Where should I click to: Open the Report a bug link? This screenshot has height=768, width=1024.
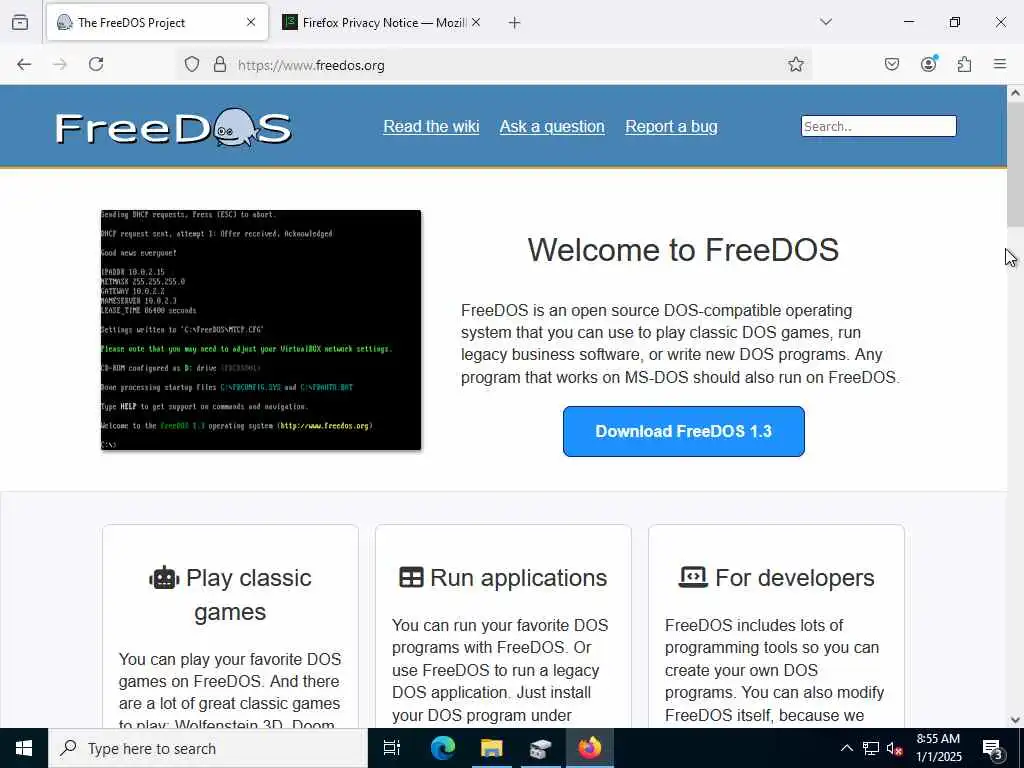click(x=671, y=127)
